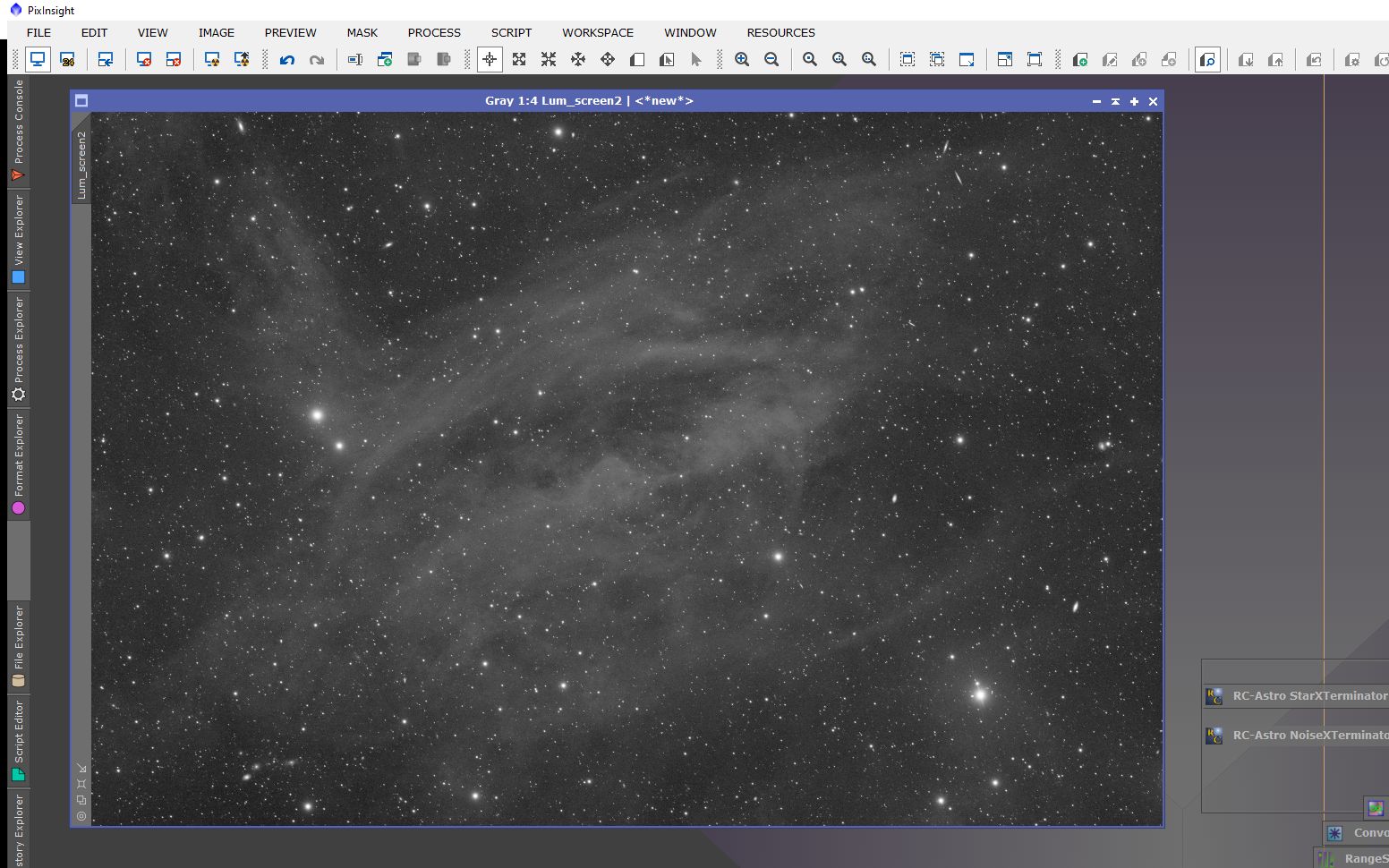Open the RESOURCES menu
The image size is (1389, 868).
tap(781, 32)
